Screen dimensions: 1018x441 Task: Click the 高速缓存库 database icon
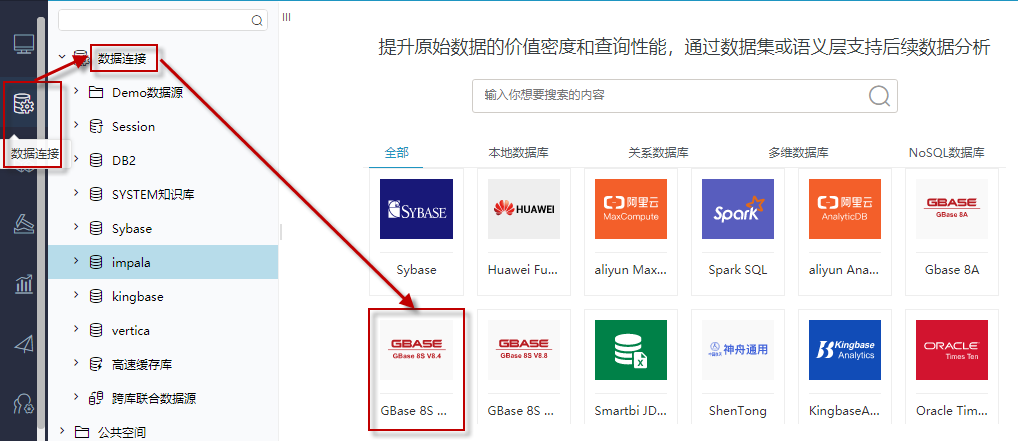(96, 364)
